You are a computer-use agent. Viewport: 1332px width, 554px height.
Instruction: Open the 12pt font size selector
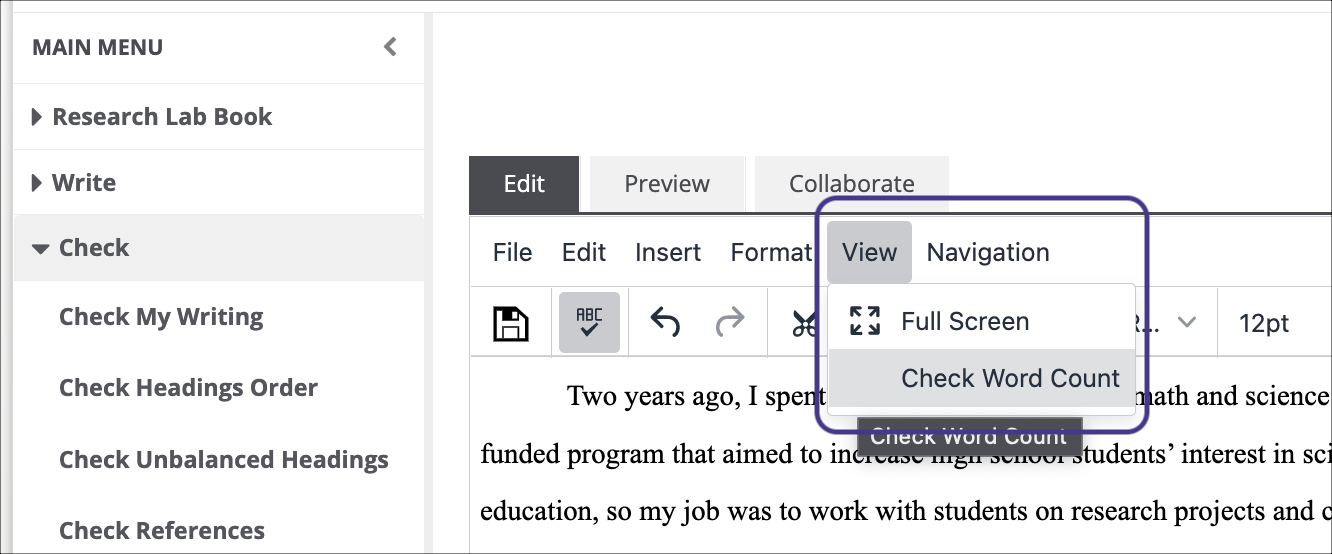1264,323
